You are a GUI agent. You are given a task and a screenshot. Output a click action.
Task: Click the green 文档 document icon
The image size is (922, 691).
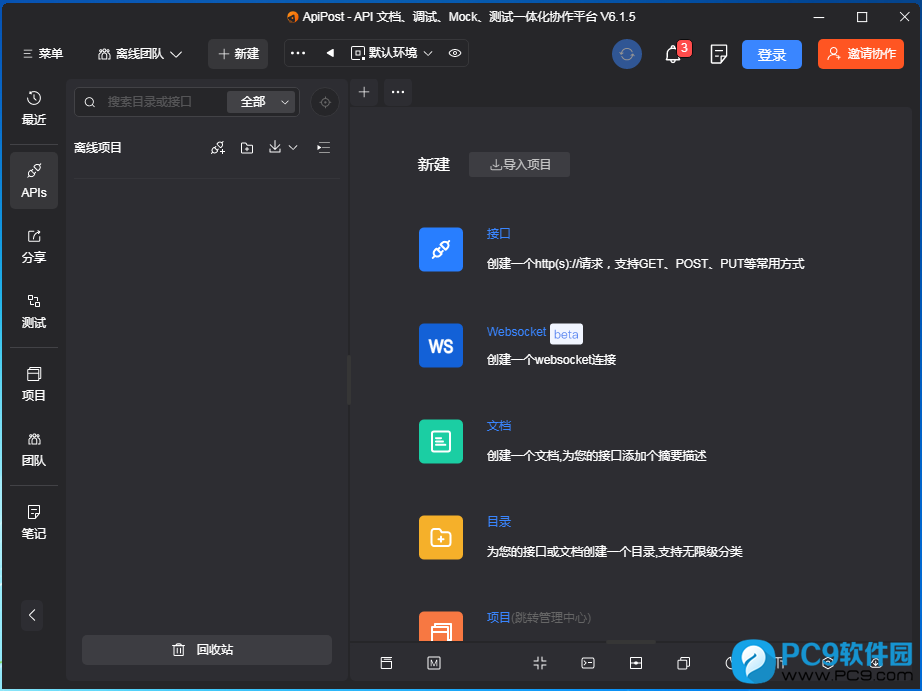[441, 442]
